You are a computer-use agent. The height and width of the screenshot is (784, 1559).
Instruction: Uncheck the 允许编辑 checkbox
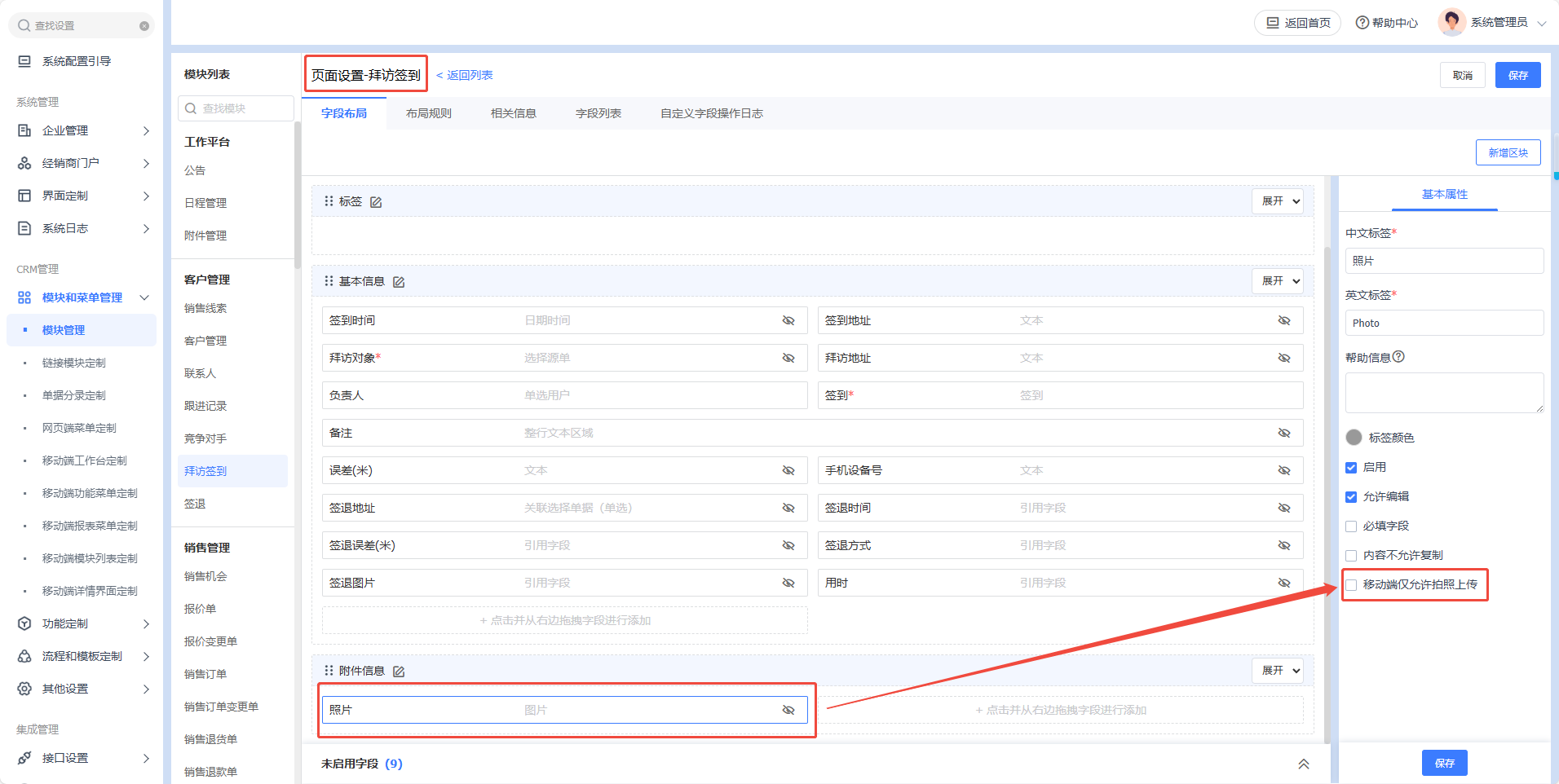pos(1351,497)
